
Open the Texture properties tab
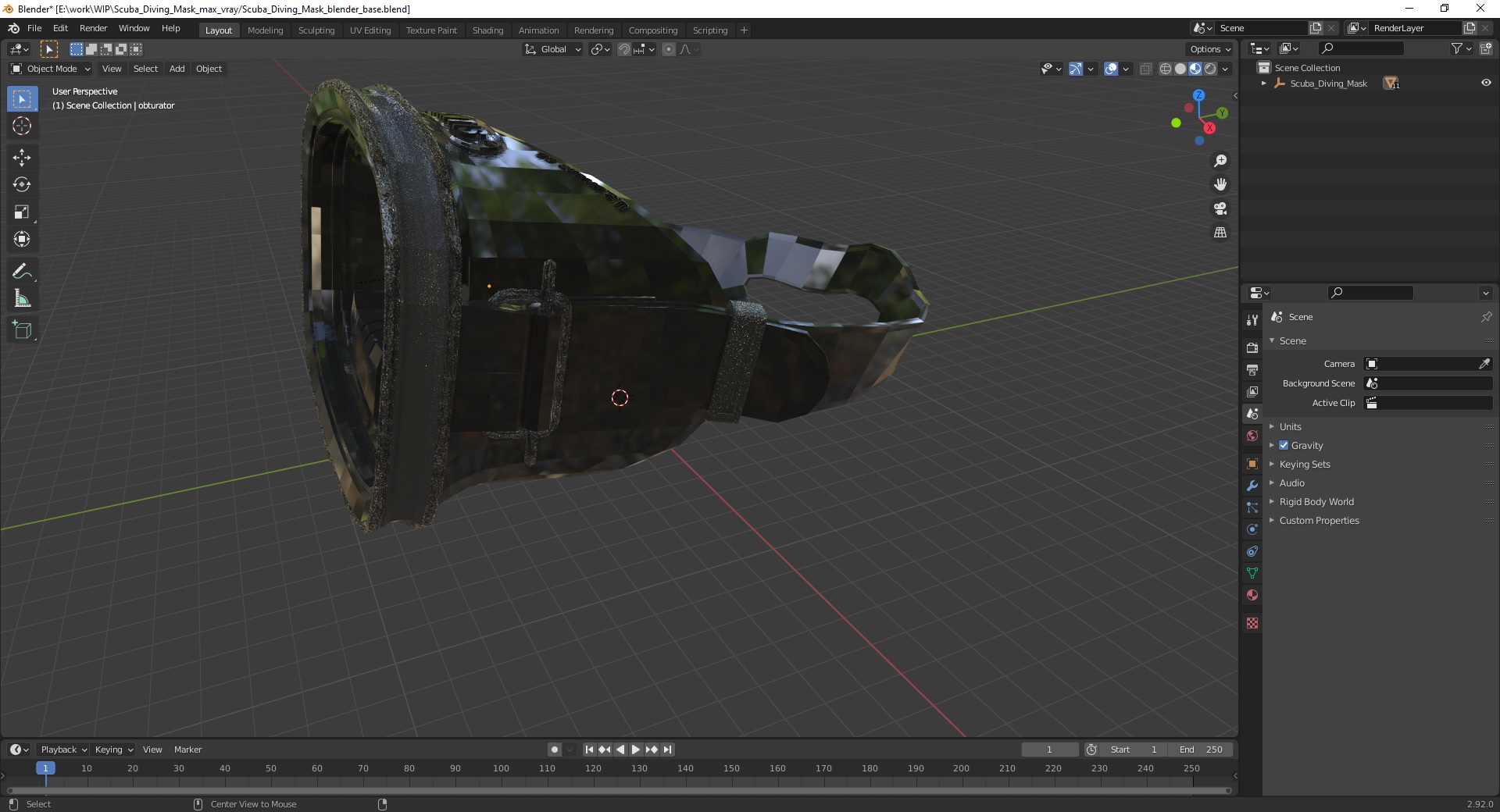coord(1252,623)
